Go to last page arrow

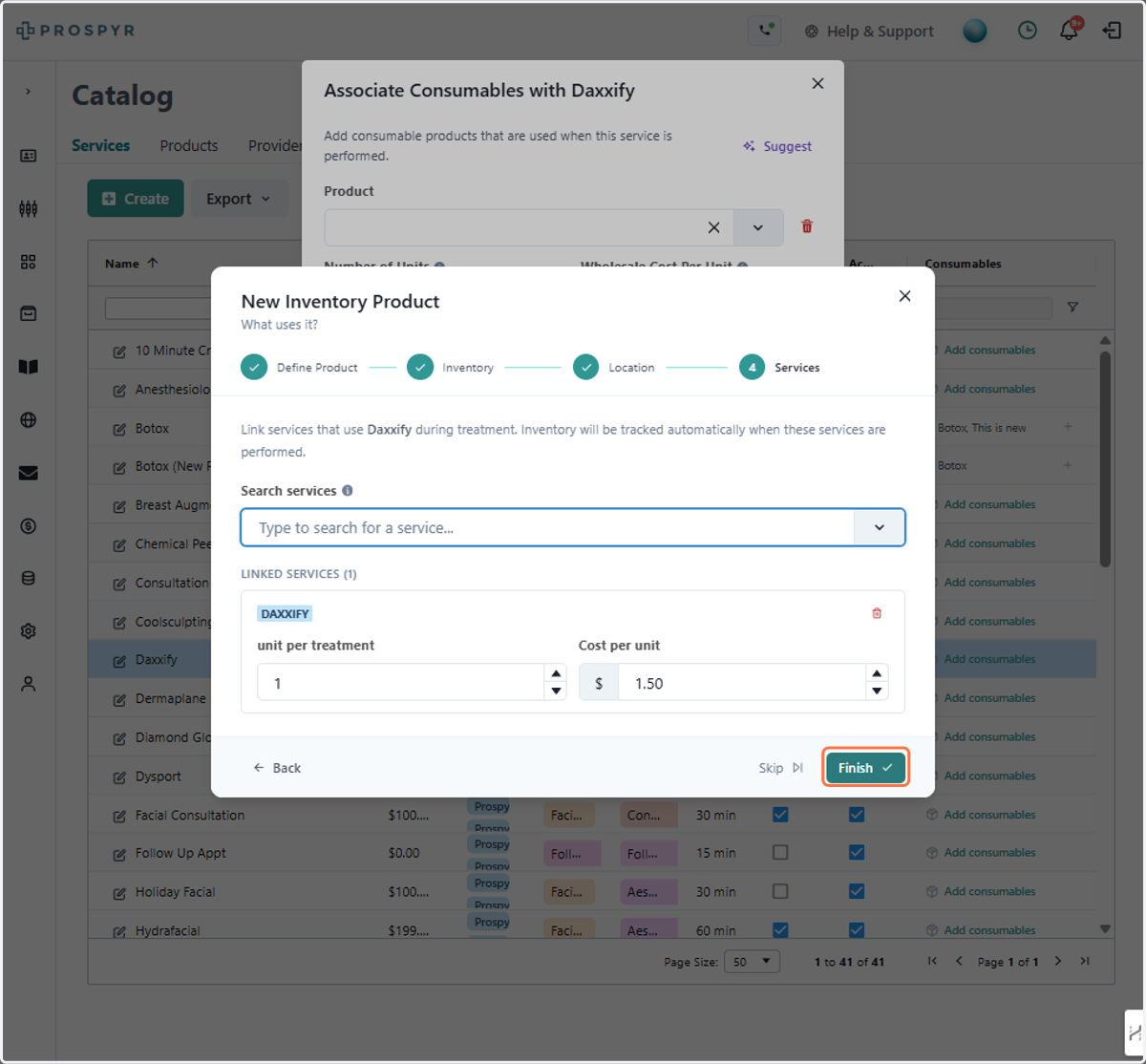[1085, 962]
